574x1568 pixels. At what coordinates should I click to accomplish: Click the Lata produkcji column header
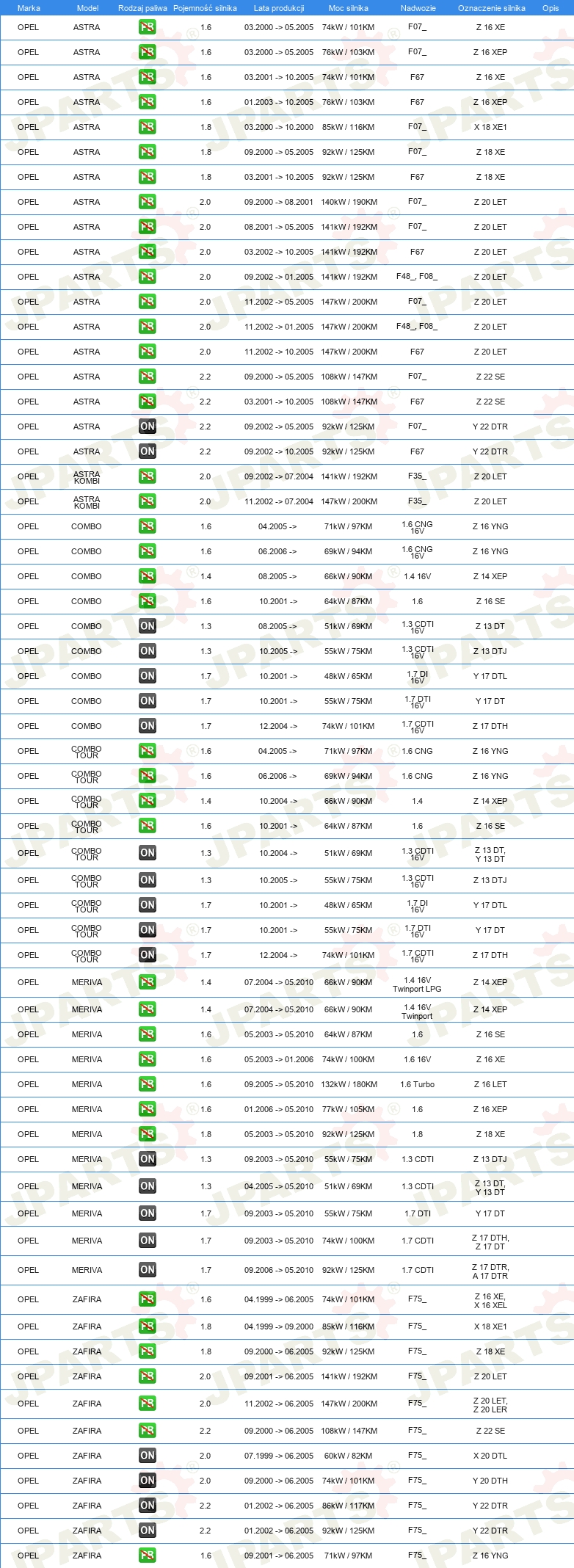click(279, 8)
